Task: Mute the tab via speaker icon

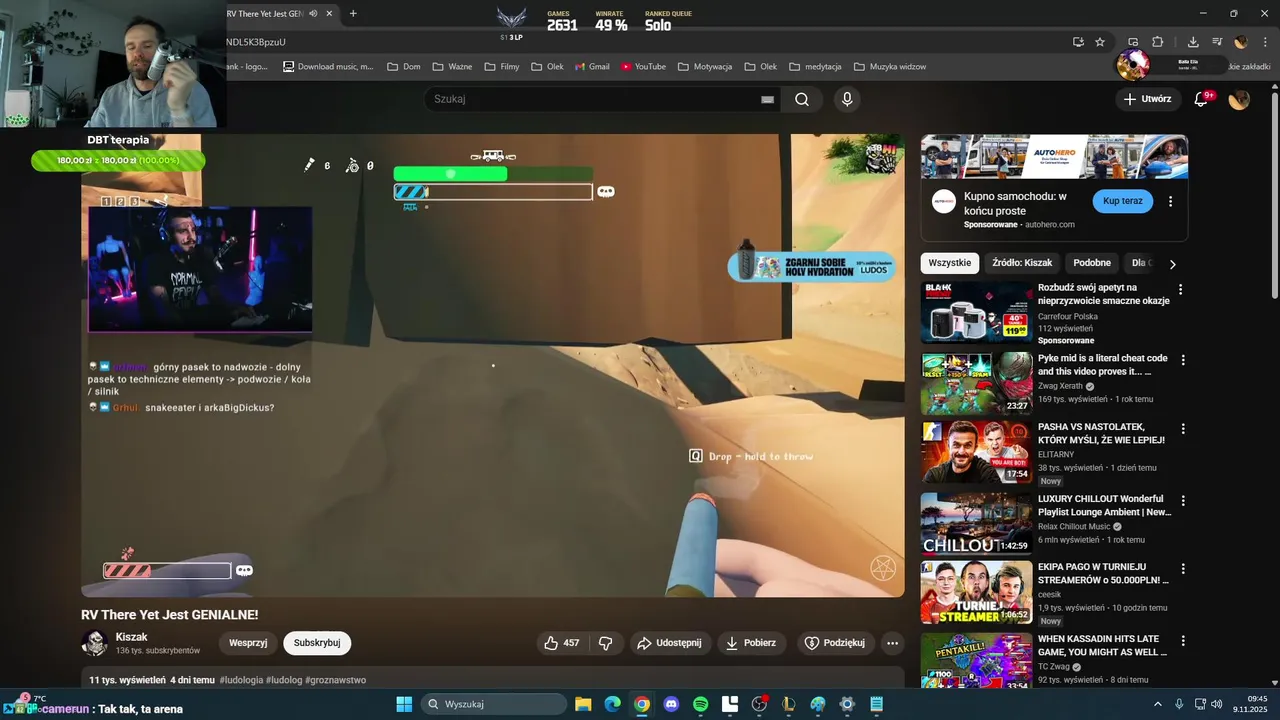Action: (313, 14)
